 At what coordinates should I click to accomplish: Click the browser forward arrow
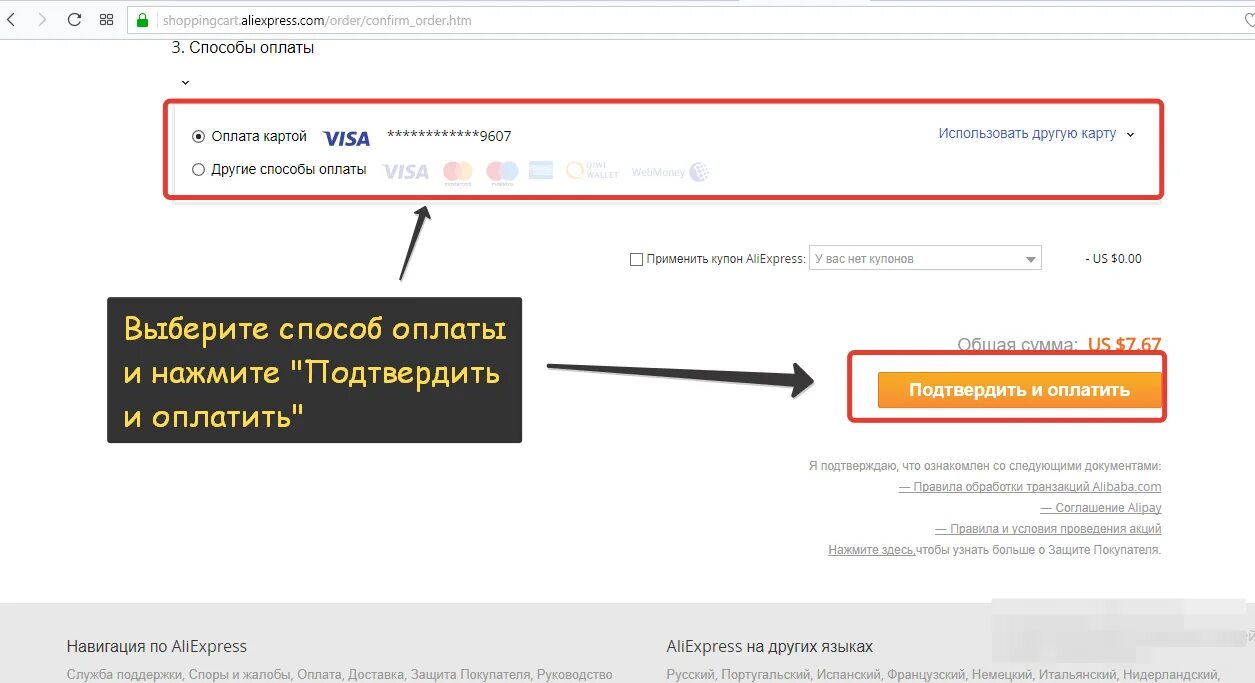click(x=42, y=20)
